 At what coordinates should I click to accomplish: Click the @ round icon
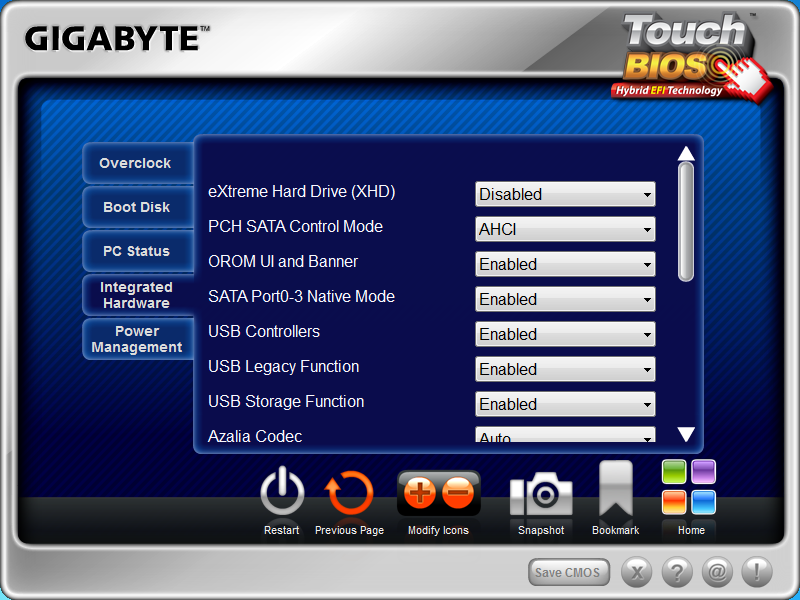pos(717,572)
